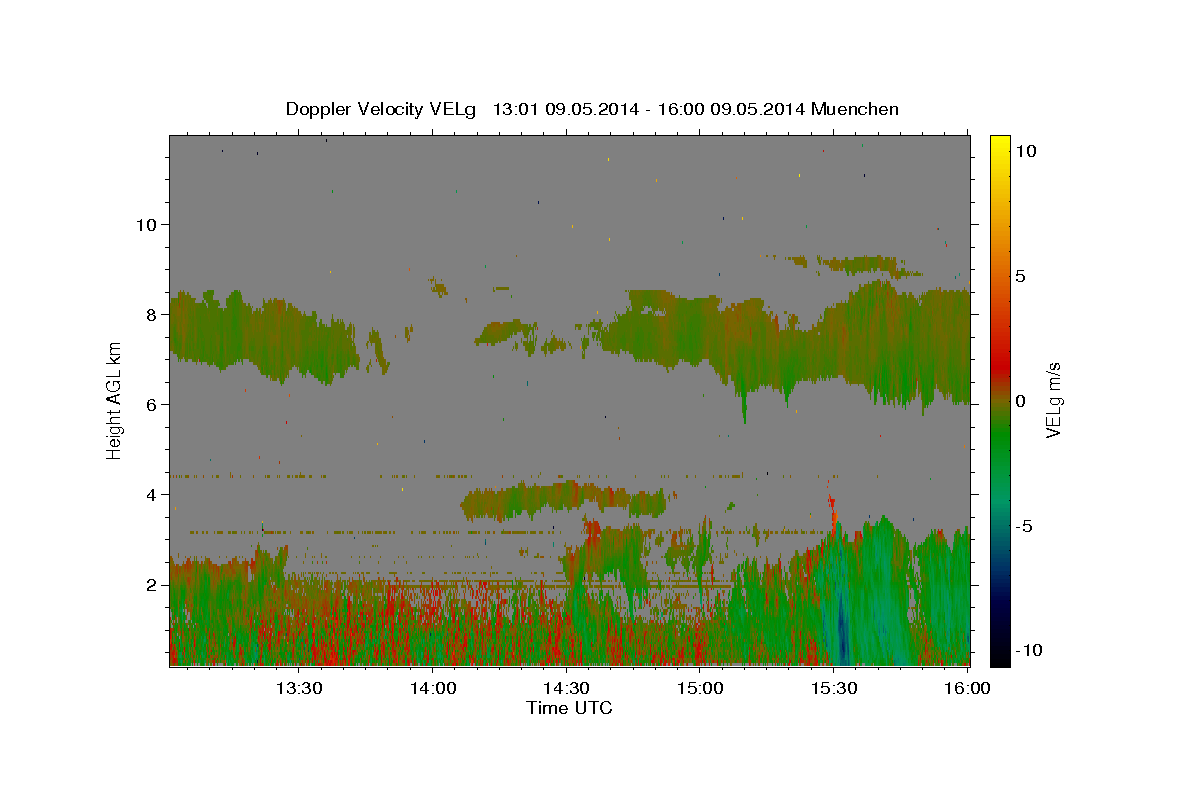Select the 13:30 time axis label
This screenshot has width=1200, height=800.
[x=300, y=689]
